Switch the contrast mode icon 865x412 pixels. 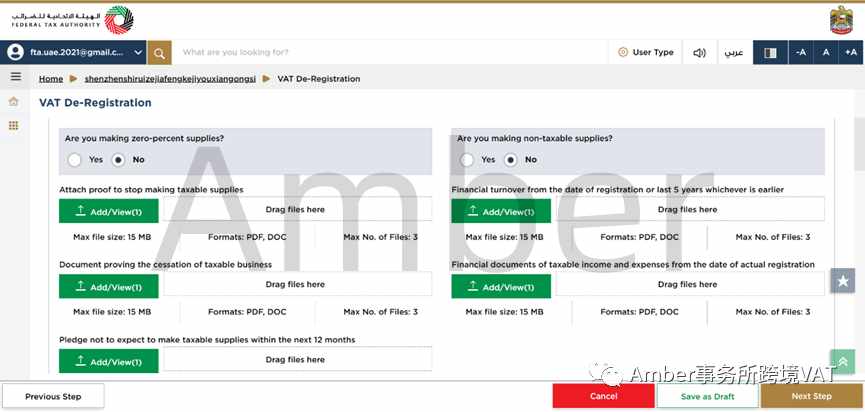[x=770, y=53]
